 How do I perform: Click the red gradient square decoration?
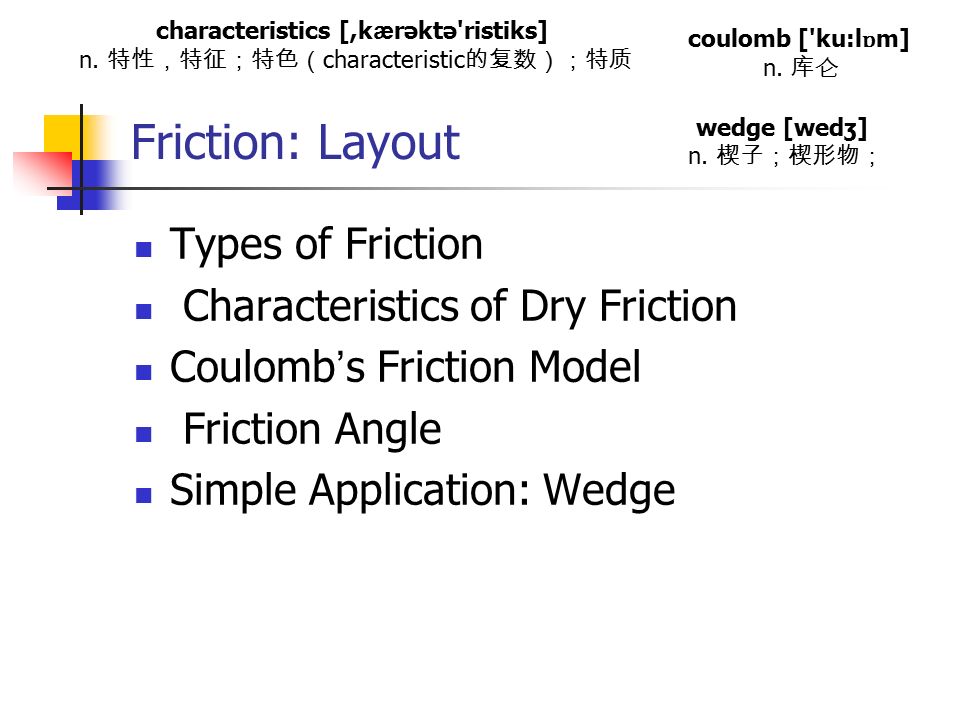pyautogui.click(x=42, y=174)
